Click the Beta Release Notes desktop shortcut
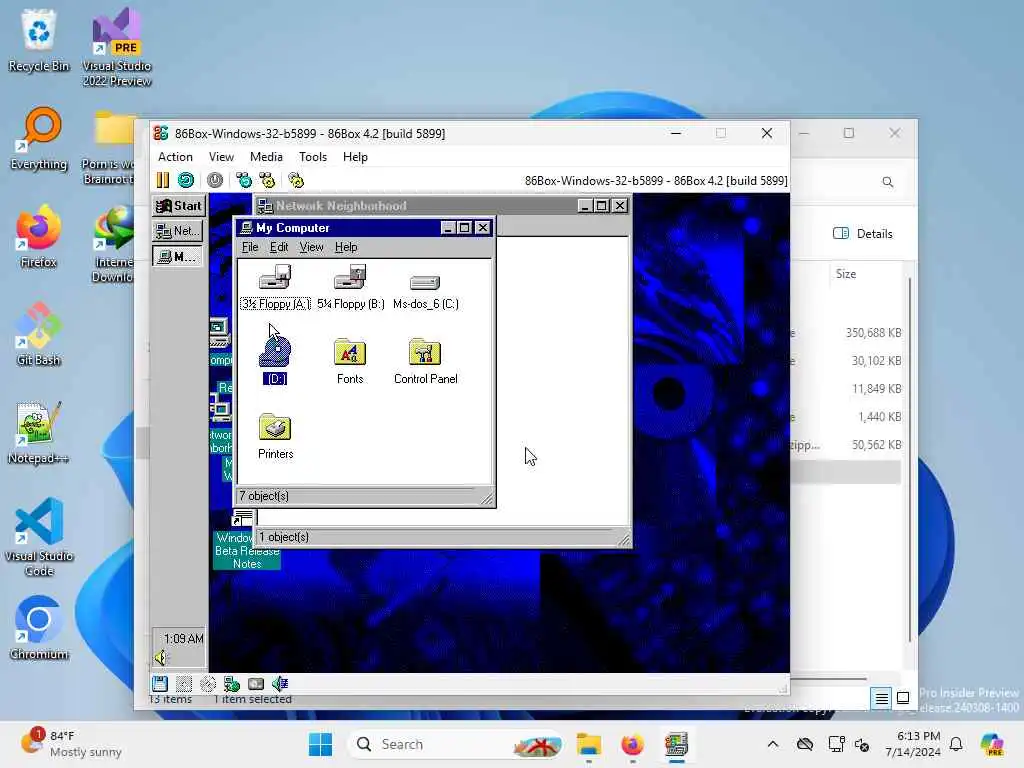The height and width of the screenshot is (768, 1024). click(x=247, y=541)
